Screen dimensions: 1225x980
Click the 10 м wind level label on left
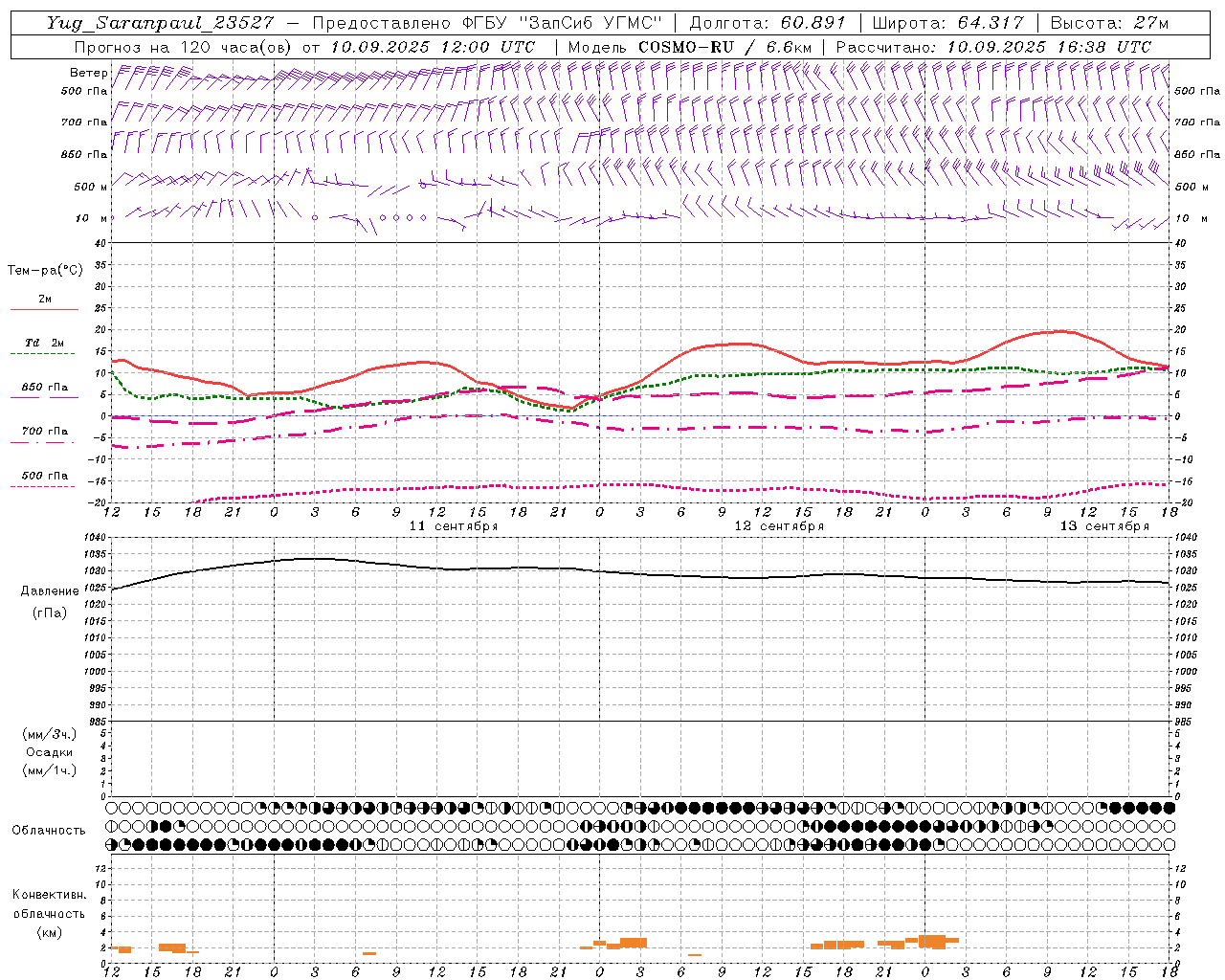(92, 218)
